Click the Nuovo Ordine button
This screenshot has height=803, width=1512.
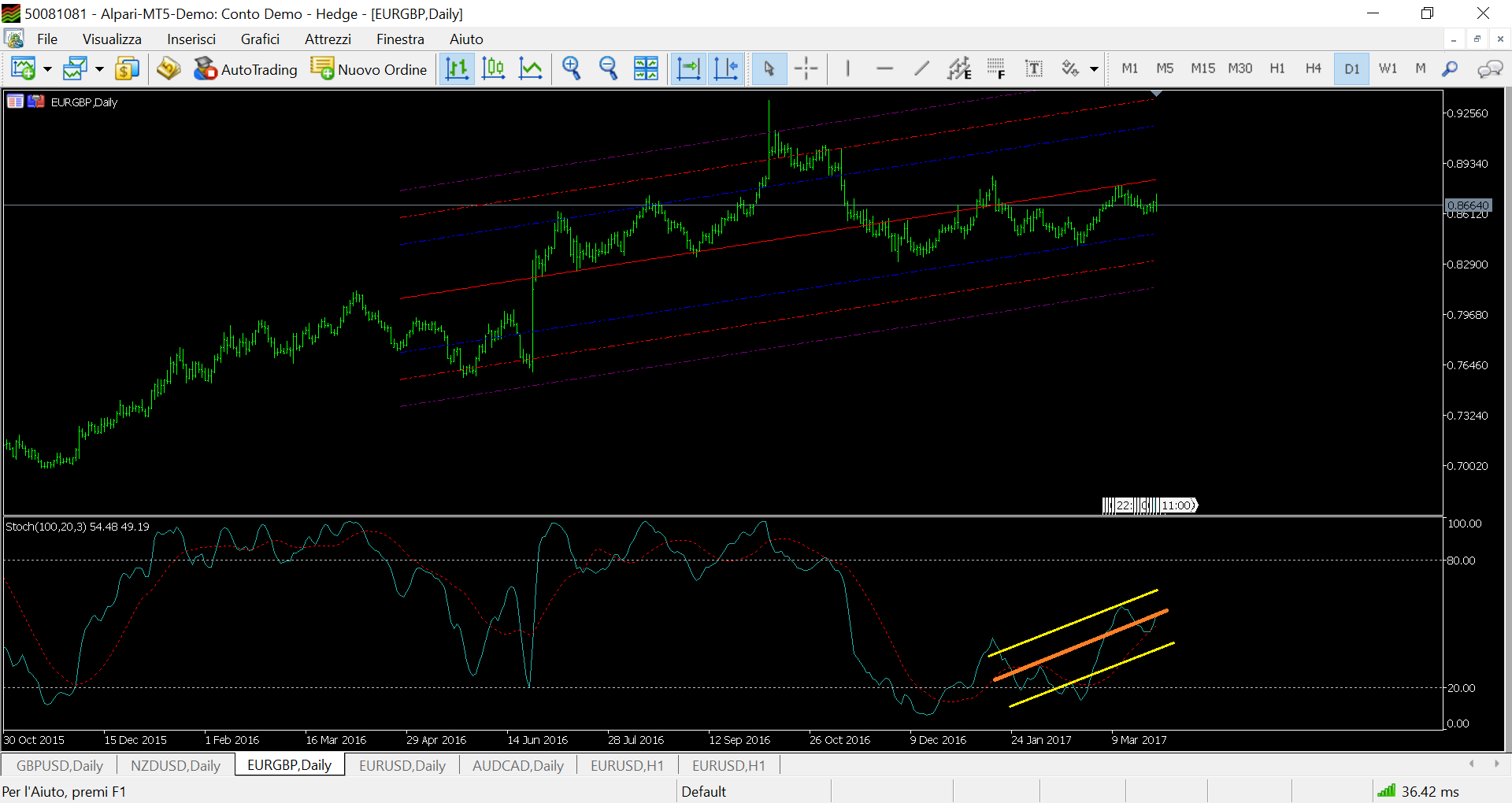tap(369, 69)
